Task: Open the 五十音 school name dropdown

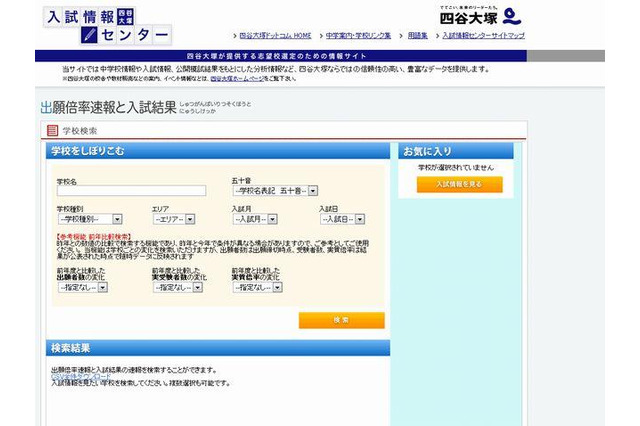Action: 275,191
